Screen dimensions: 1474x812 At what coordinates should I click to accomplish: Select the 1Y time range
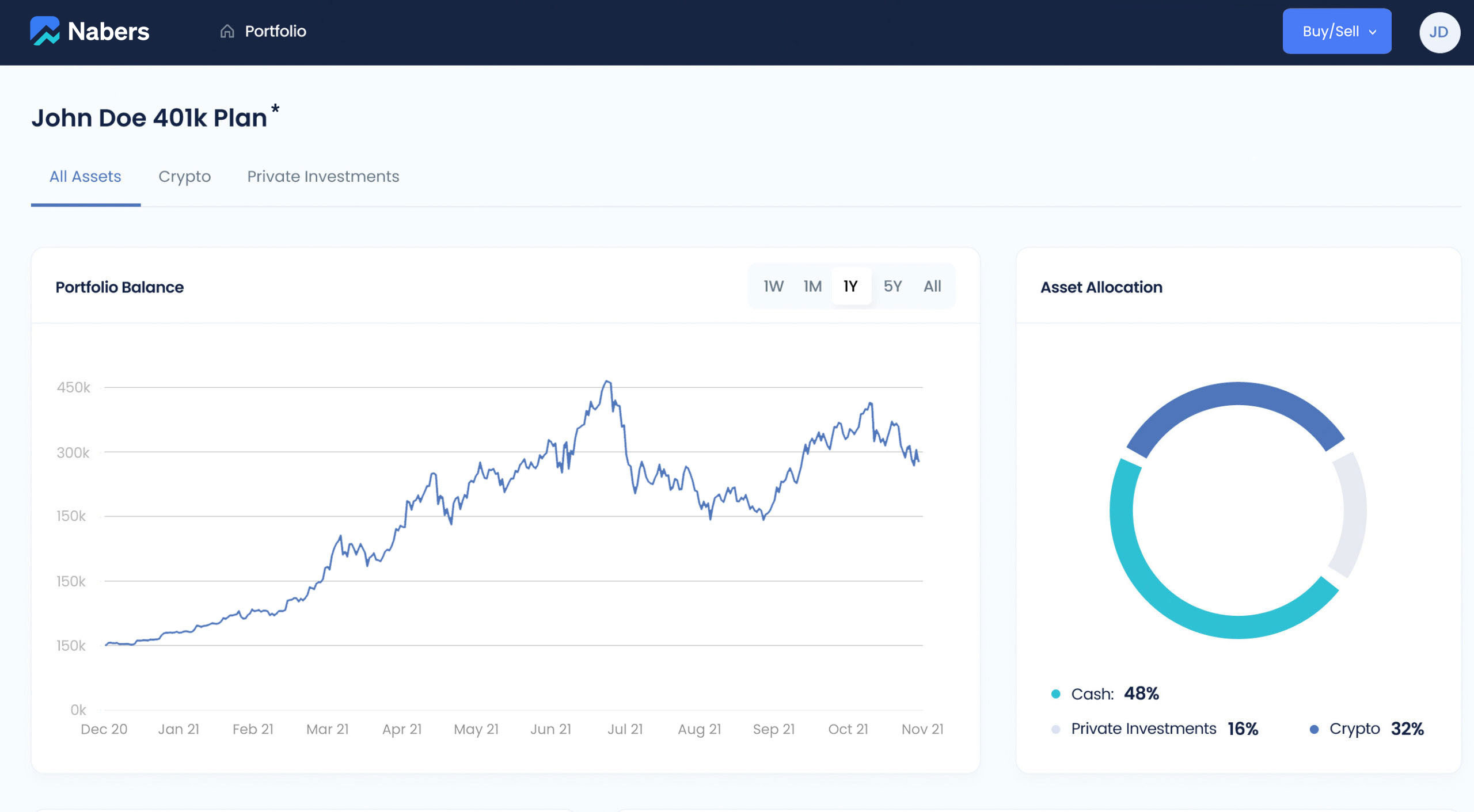click(851, 286)
